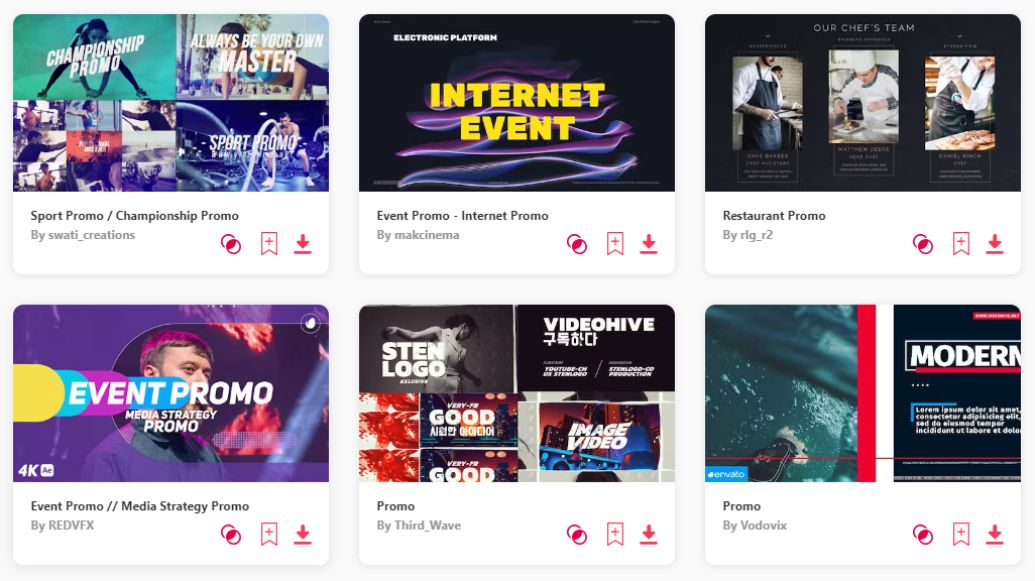Bookmark the Promo by Vodovix
The width and height of the screenshot is (1035, 581).
961,534
